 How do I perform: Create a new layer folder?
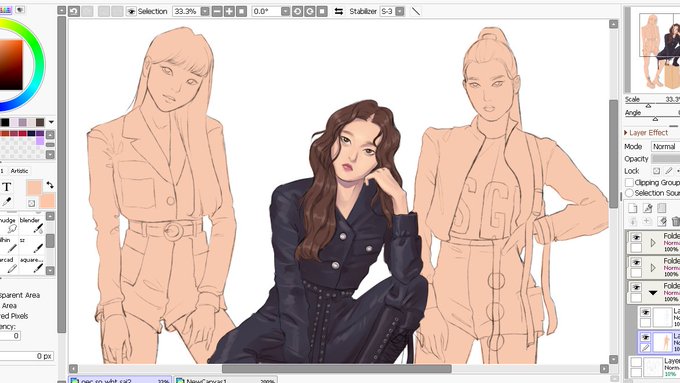662,208
